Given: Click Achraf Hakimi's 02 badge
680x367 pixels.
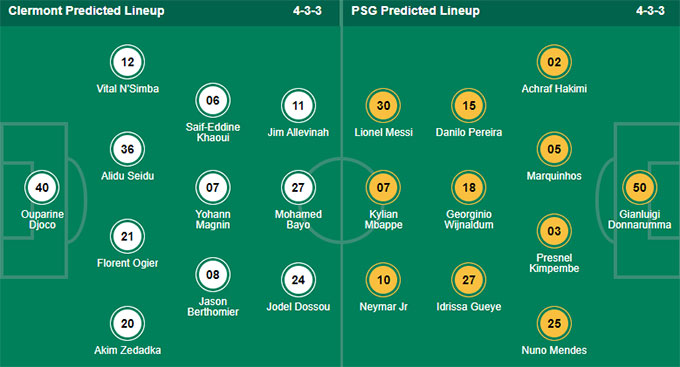Looking at the screenshot, I should pyautogui.click(x=554, y=62).
